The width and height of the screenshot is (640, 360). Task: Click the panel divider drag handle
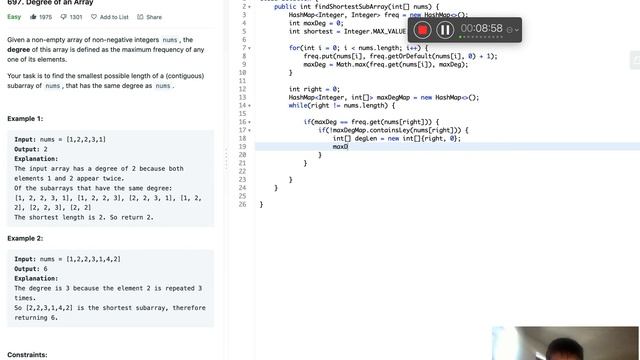point(226,159)
